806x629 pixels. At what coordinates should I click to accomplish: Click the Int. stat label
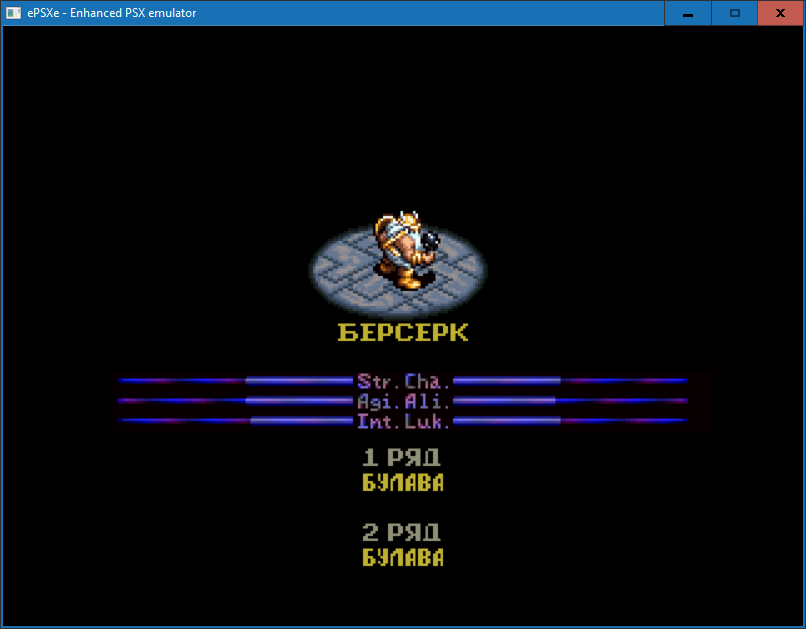(378, 421)
